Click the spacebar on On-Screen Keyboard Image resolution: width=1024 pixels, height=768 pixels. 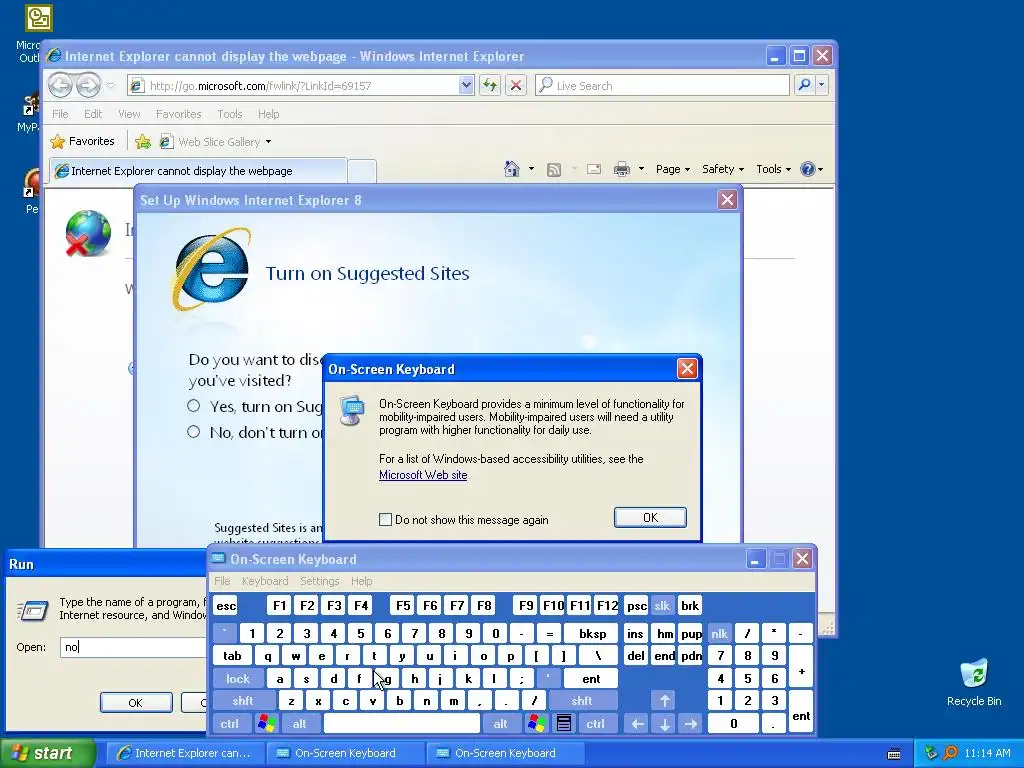[x=402, y=724]
